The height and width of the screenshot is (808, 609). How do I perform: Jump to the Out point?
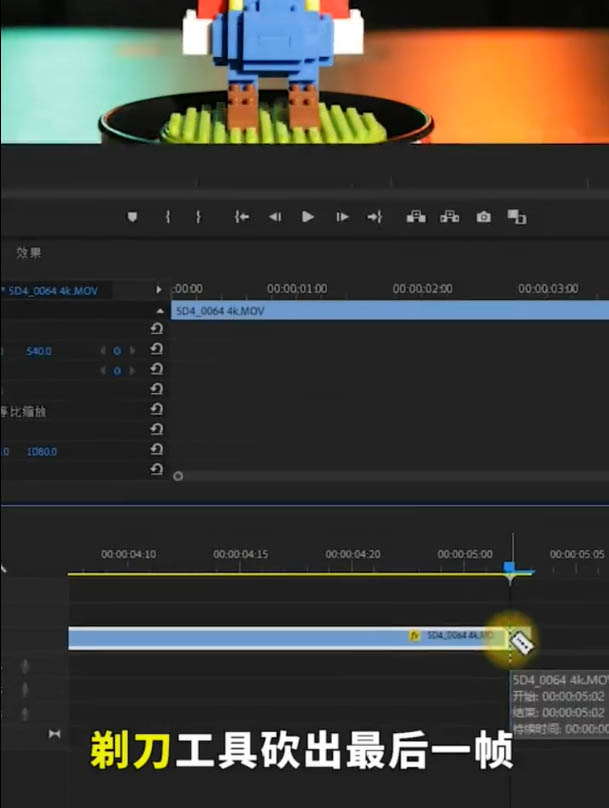pos(375,217)
